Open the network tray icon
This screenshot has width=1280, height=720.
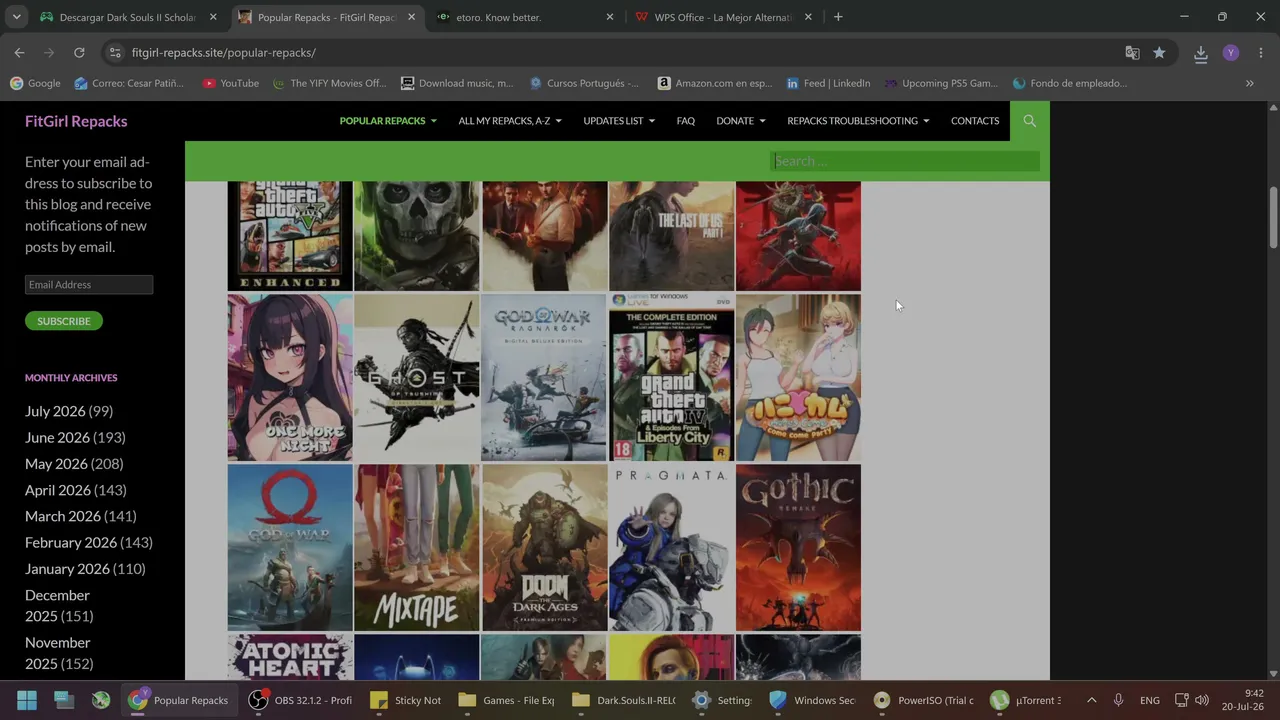[1181, 700]
